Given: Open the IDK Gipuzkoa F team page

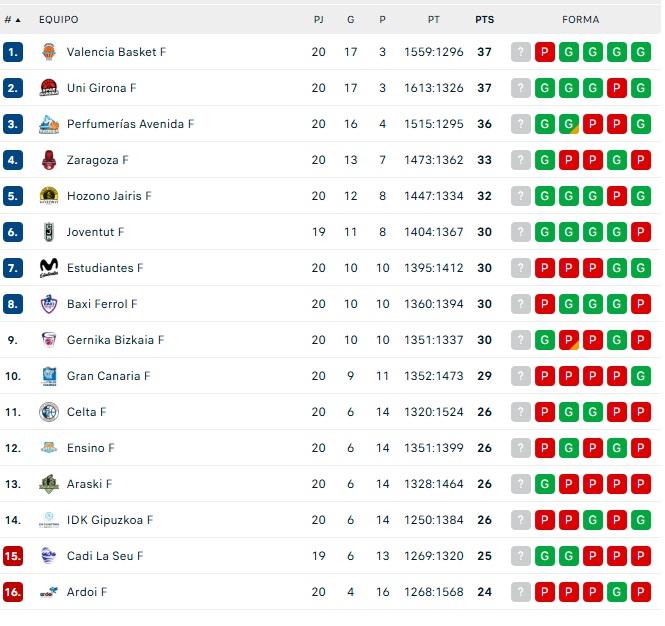Looking at the screenshot, I should 109,520.
